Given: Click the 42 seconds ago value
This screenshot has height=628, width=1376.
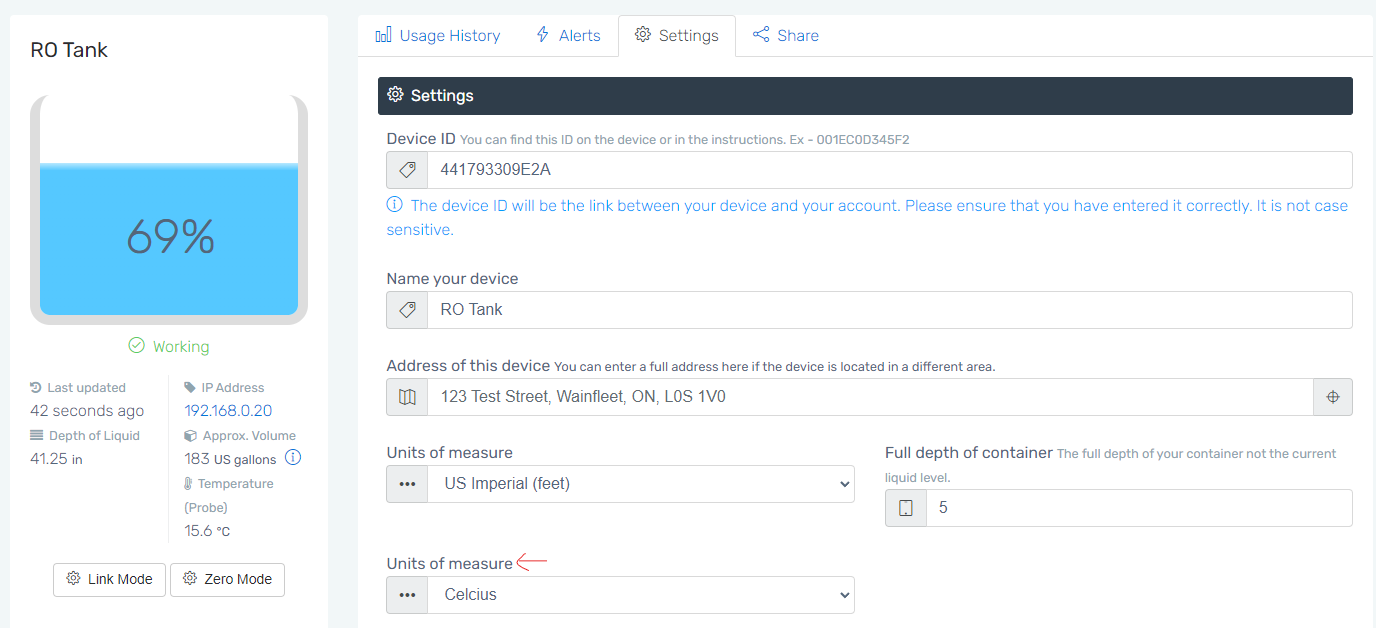Looking at the screenshot, I should 87,411.
